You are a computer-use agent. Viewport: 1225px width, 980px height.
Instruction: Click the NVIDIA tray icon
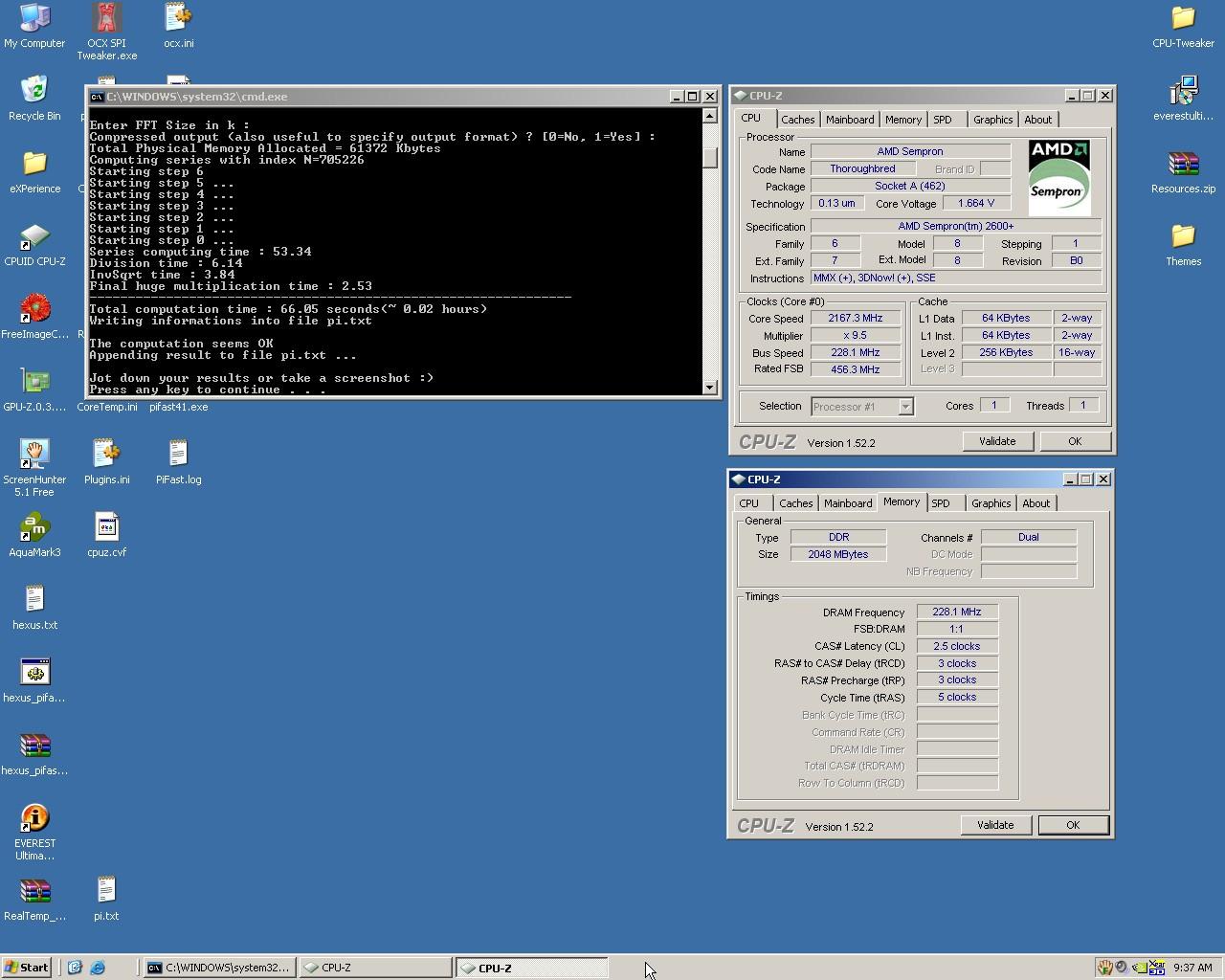tap(1138, 968)
